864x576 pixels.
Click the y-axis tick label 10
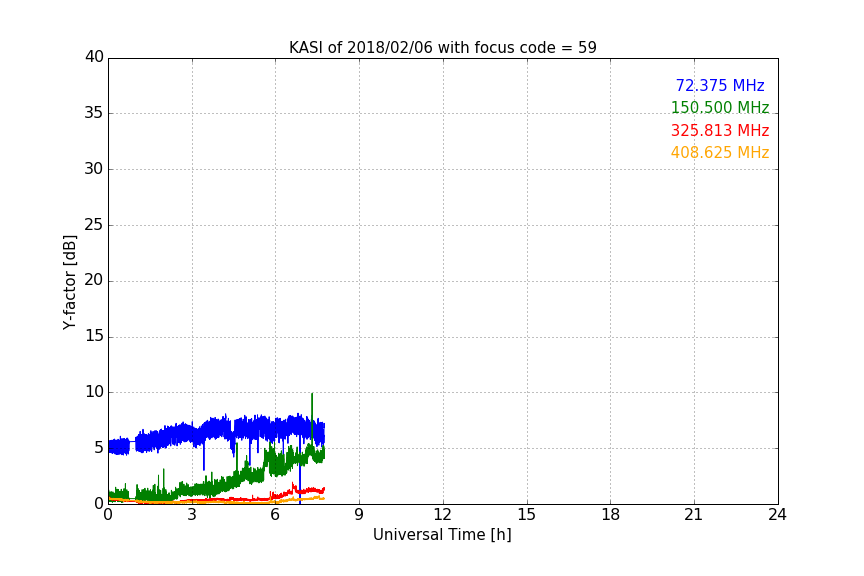[x=94, y=392]
